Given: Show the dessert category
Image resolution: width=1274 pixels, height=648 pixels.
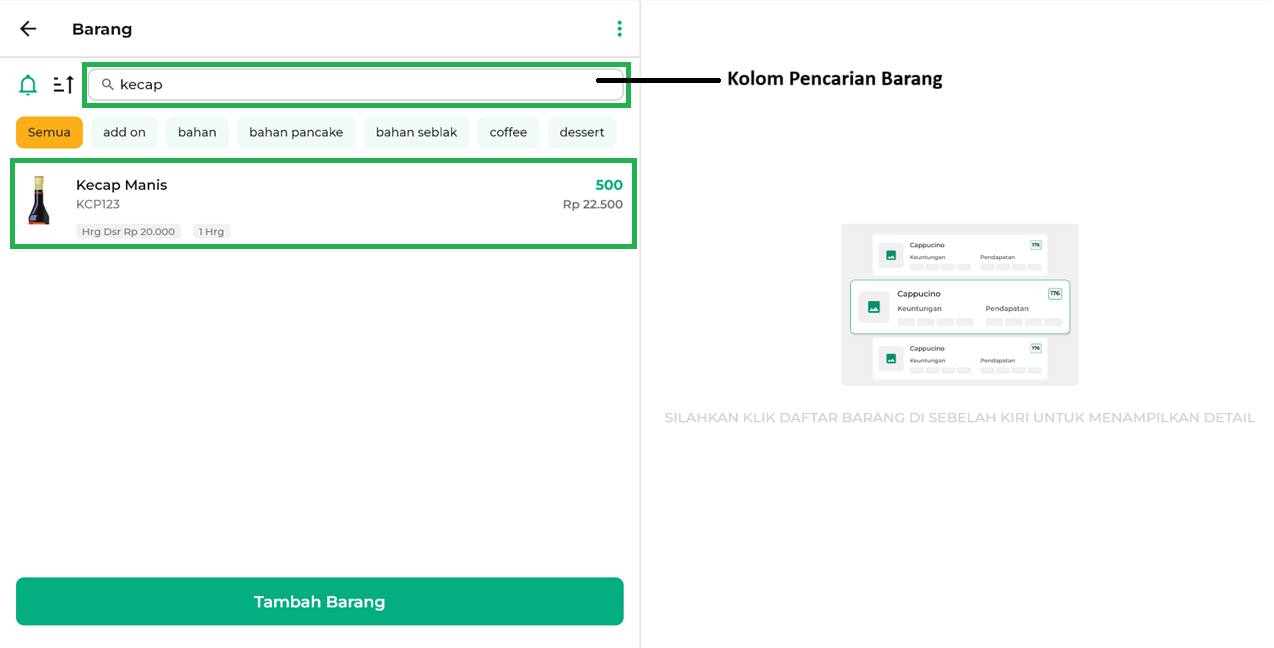Looking at the screenshot, I should coord(581,132).
